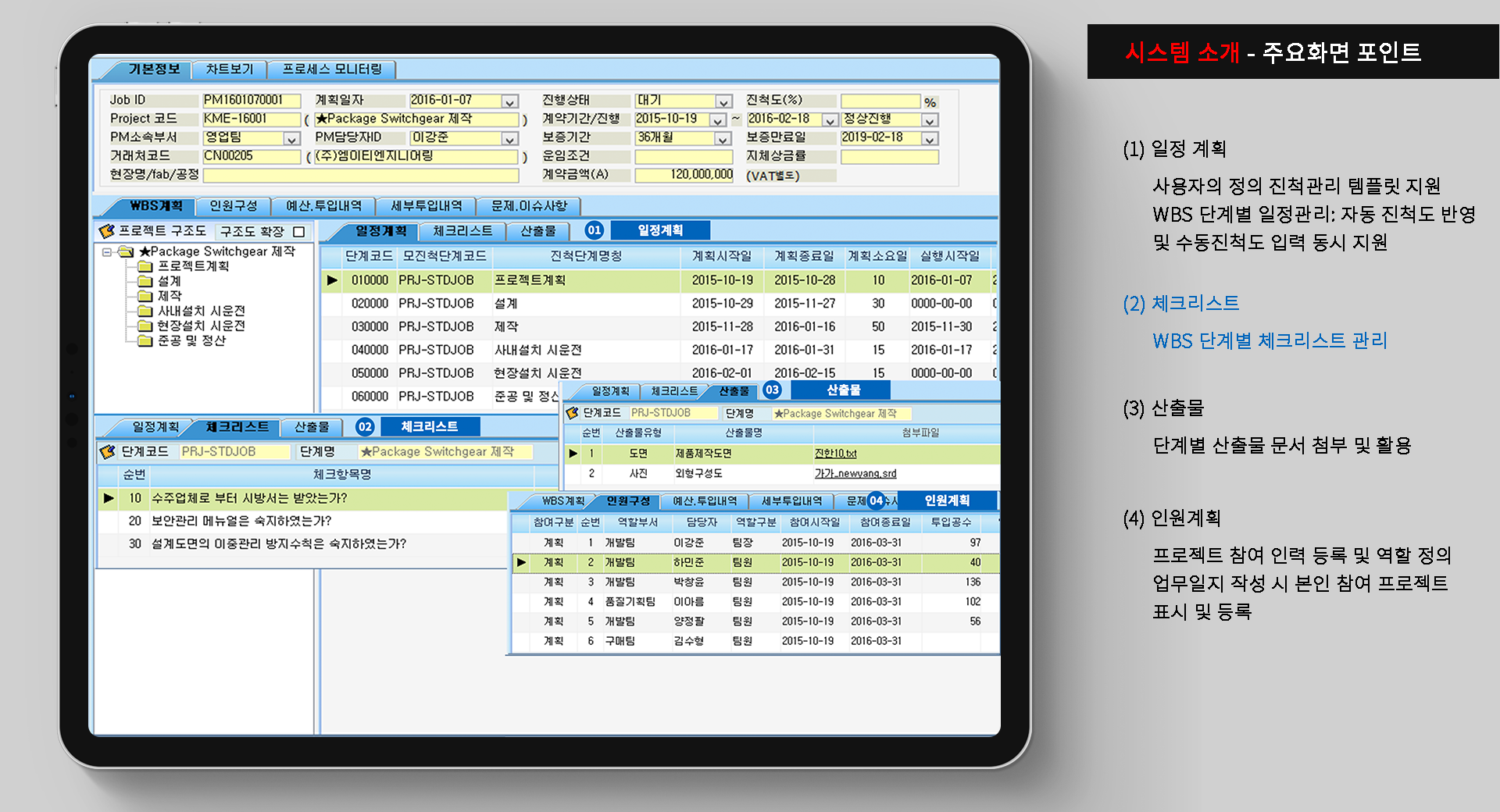Click the 현장명/fab/공정 input field
Screen dimensions: 1500x812
361,175
